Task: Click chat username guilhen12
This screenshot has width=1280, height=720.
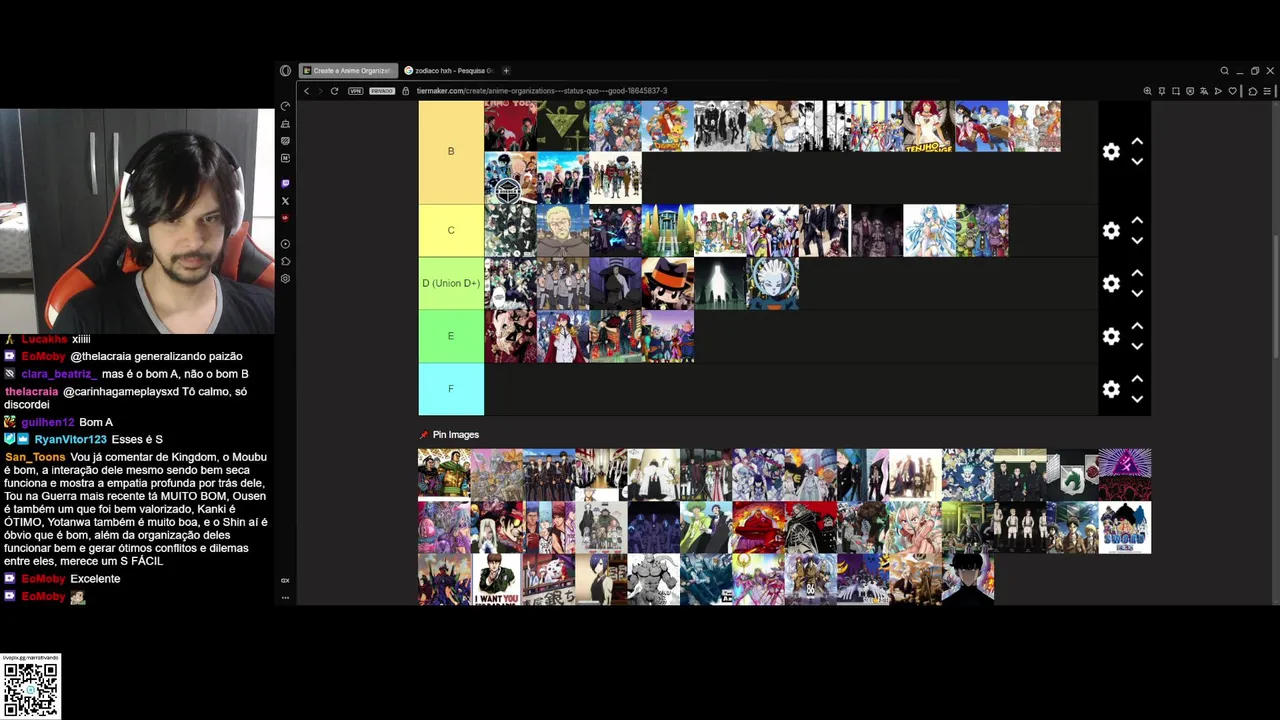Action: [48, 422]
